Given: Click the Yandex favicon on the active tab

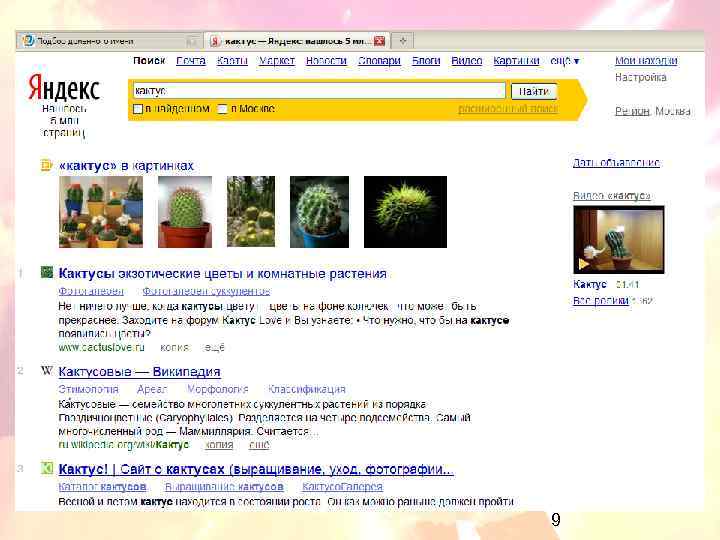Looking at the screenshot, I should [214, 41].
